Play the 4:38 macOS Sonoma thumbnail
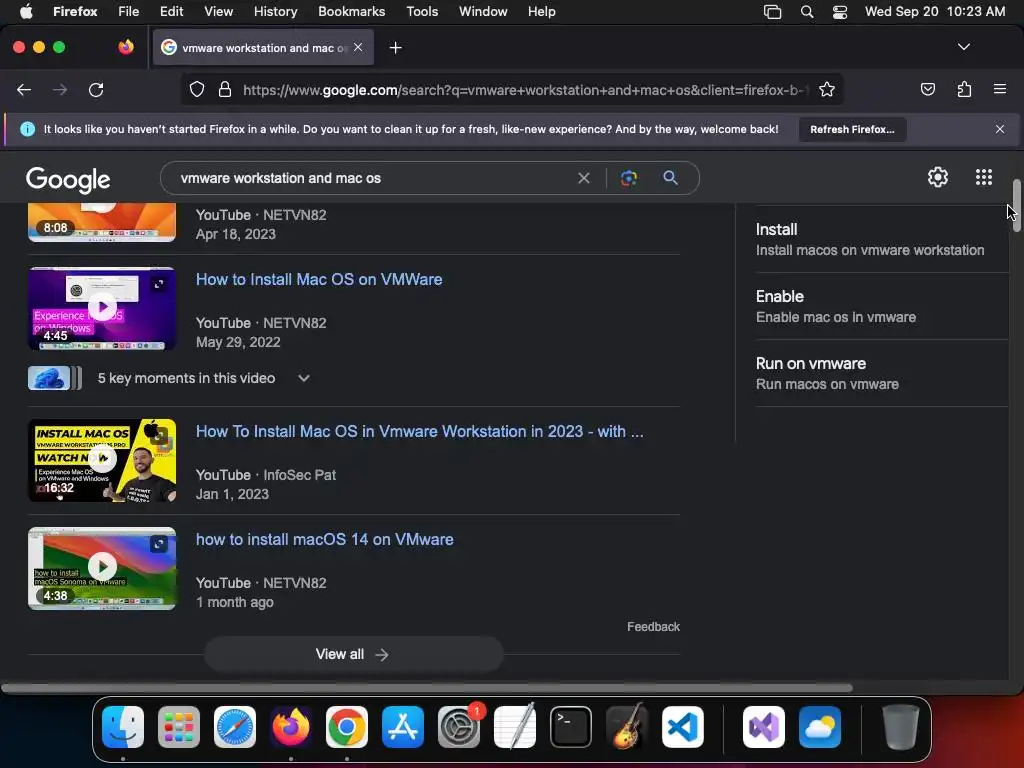 (x=102, y=568)
